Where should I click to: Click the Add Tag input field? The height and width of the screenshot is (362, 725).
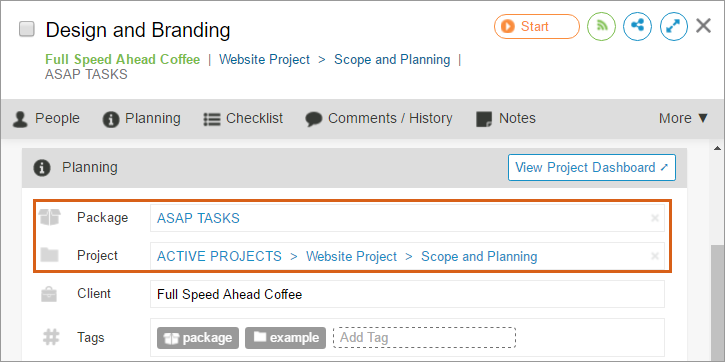[424, 338]
